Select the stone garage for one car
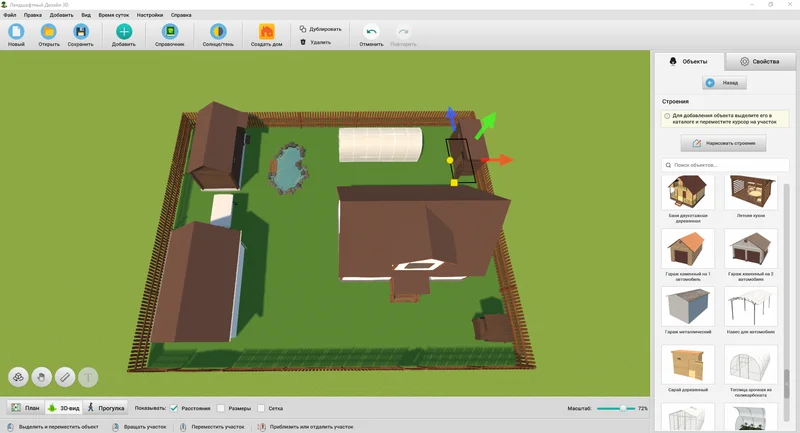The height and width of the screenshot is (433, 800). 687,249
